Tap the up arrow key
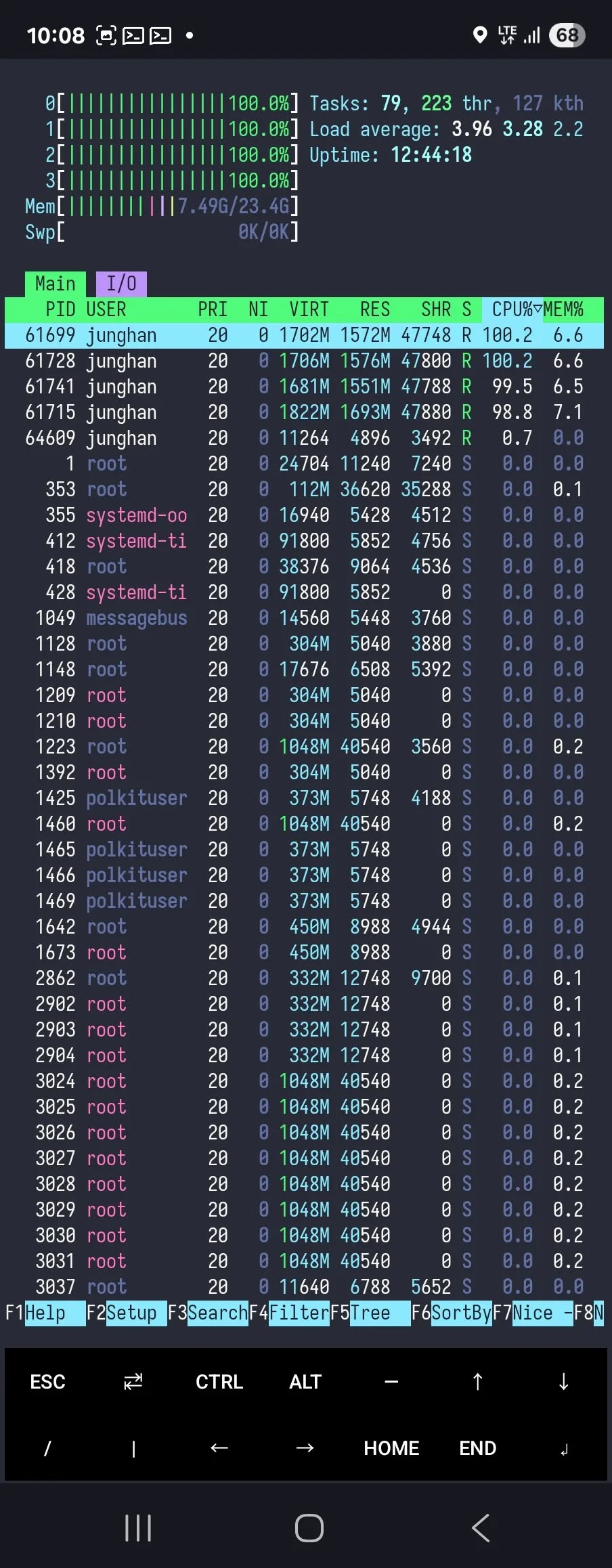The height and width of the screenshot is (1568, 612). 477,1382
